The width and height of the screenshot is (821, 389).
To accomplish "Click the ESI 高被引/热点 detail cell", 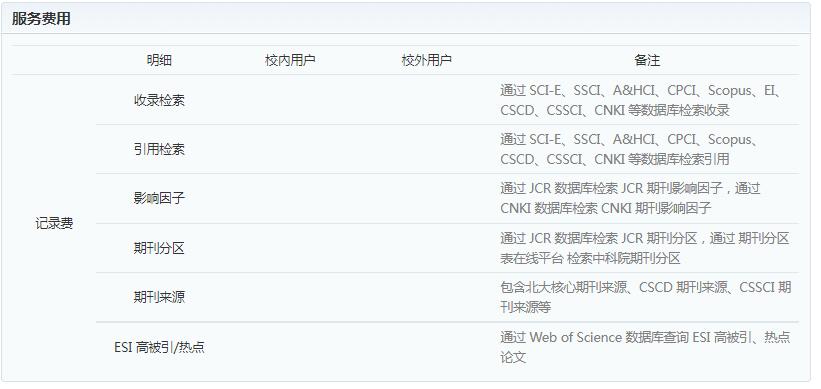I will pyautogui.click(x=159, y=347).
